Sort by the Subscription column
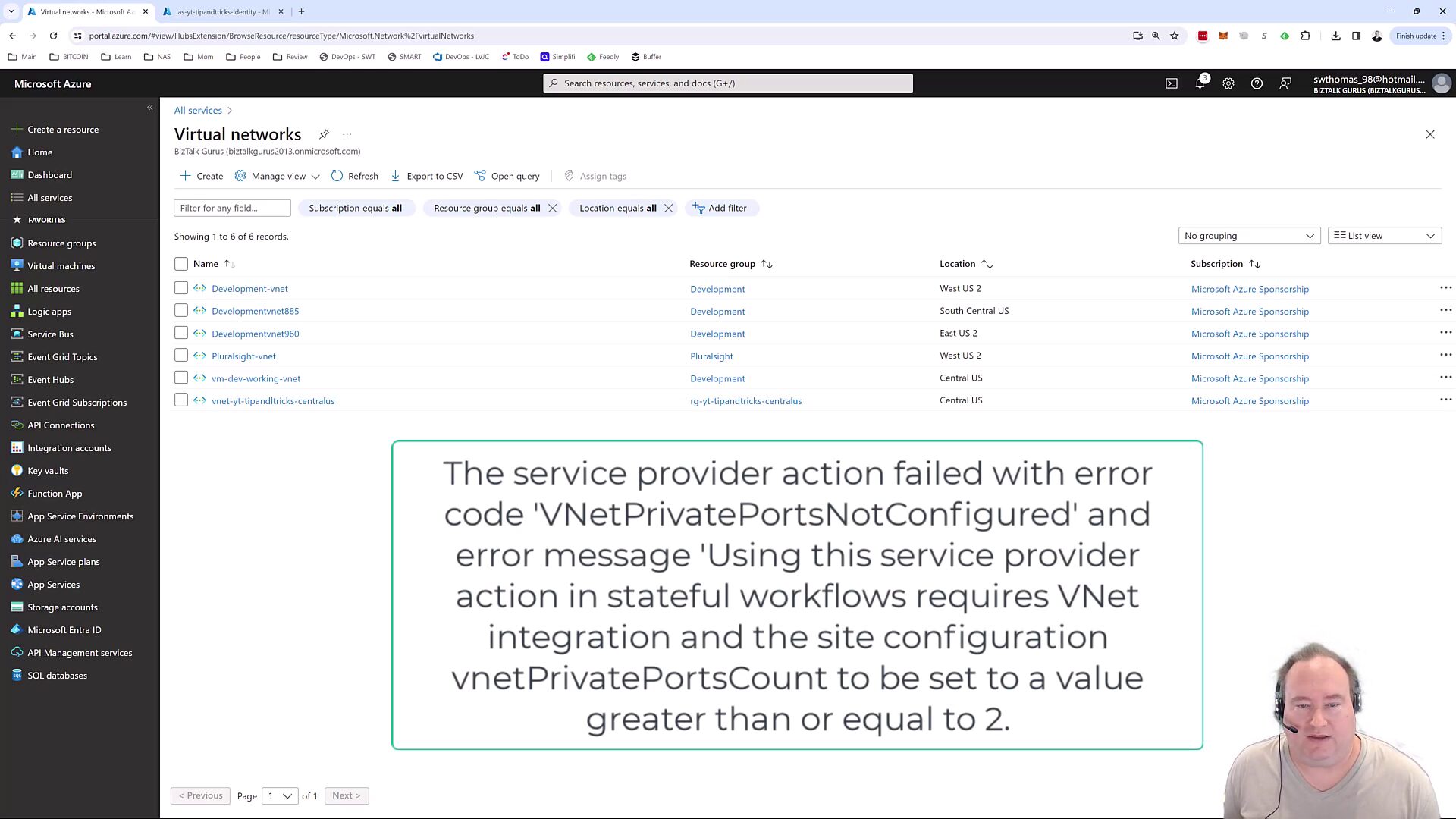The image size is (1456, 819). [1225, 264]
